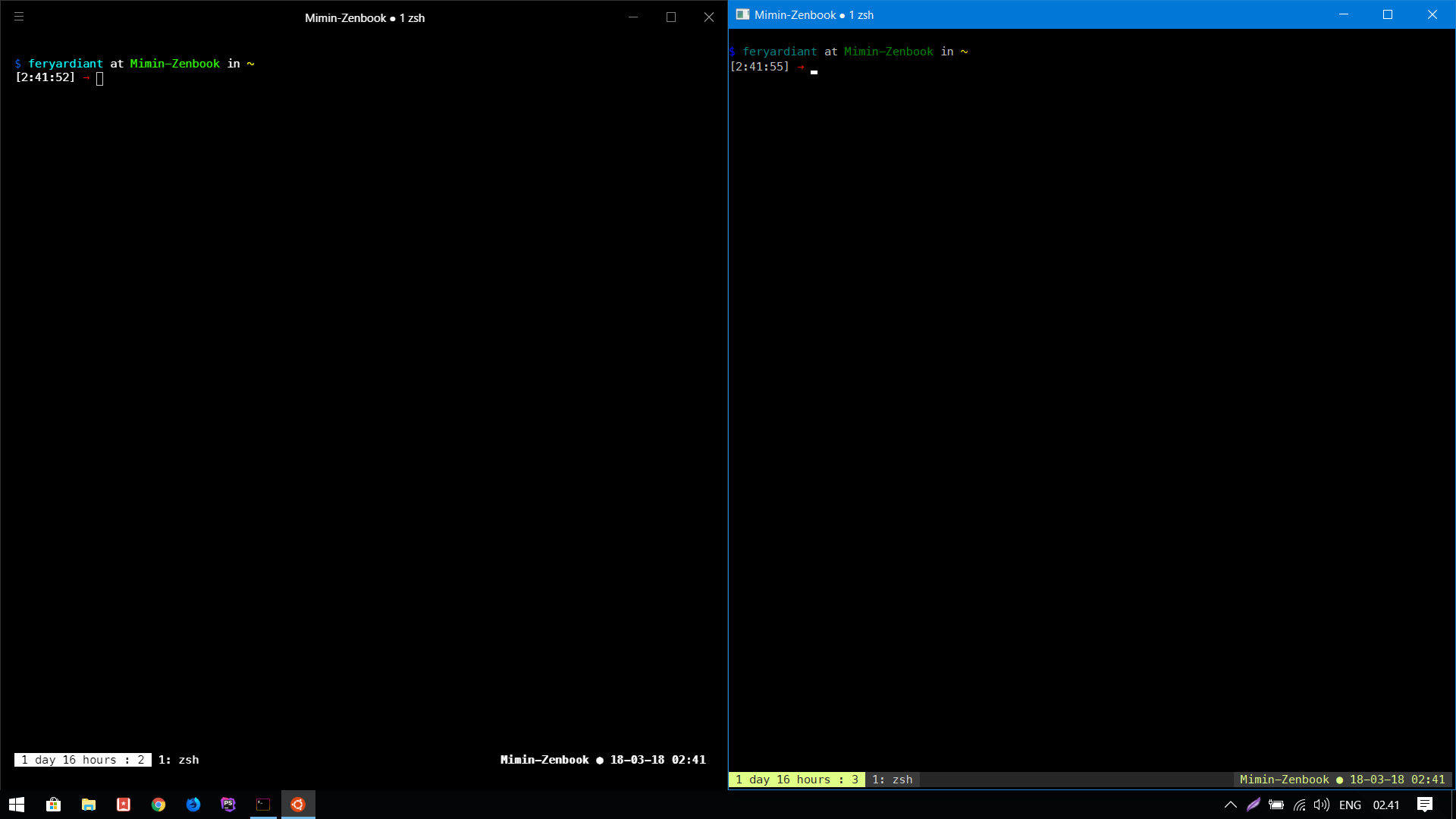Switch ENG input language indicator
This screenshot has width=1456, height=819.
coord(1350,805)
